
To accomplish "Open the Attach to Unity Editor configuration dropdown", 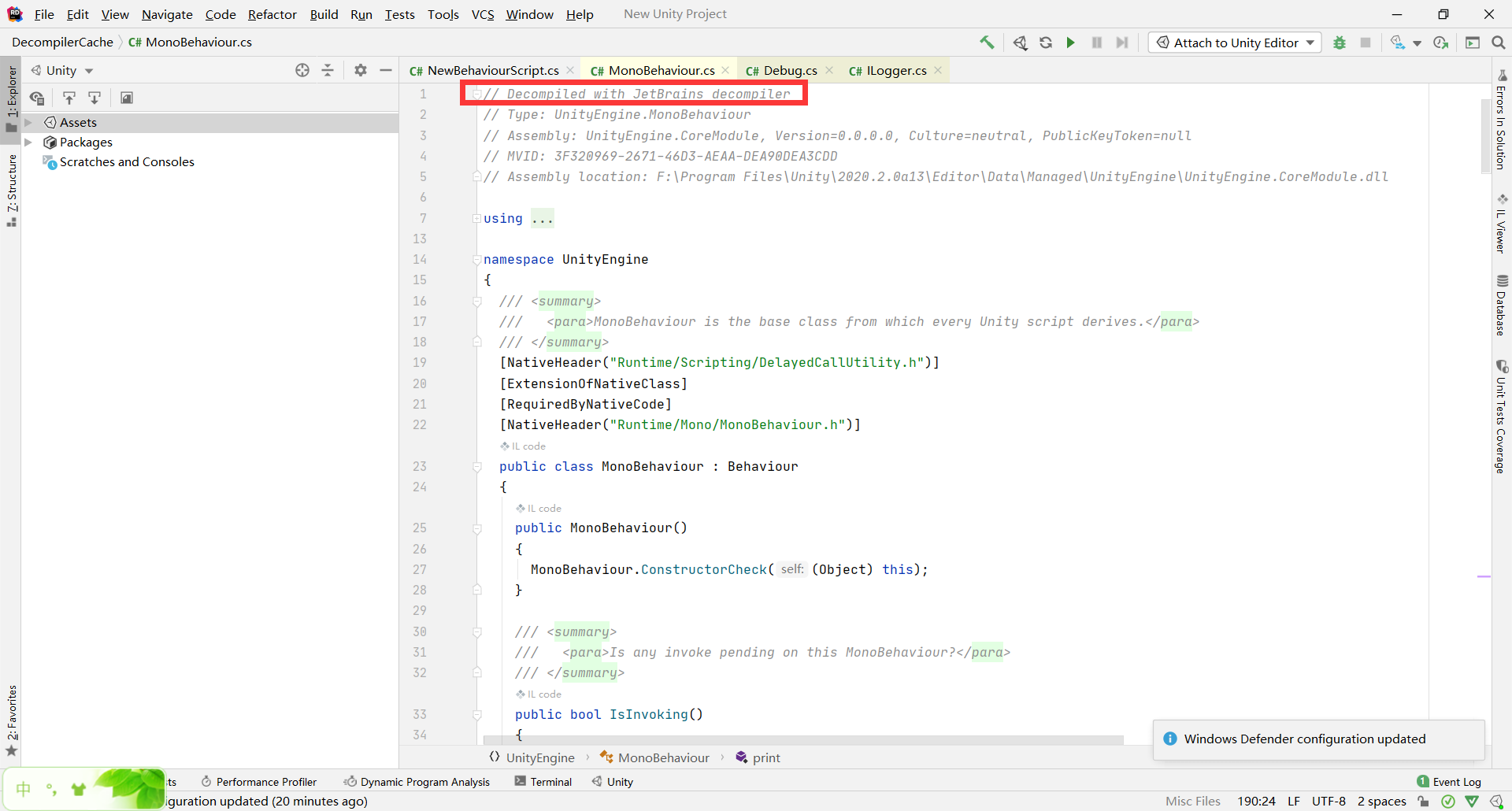I will pos(1235,43).
